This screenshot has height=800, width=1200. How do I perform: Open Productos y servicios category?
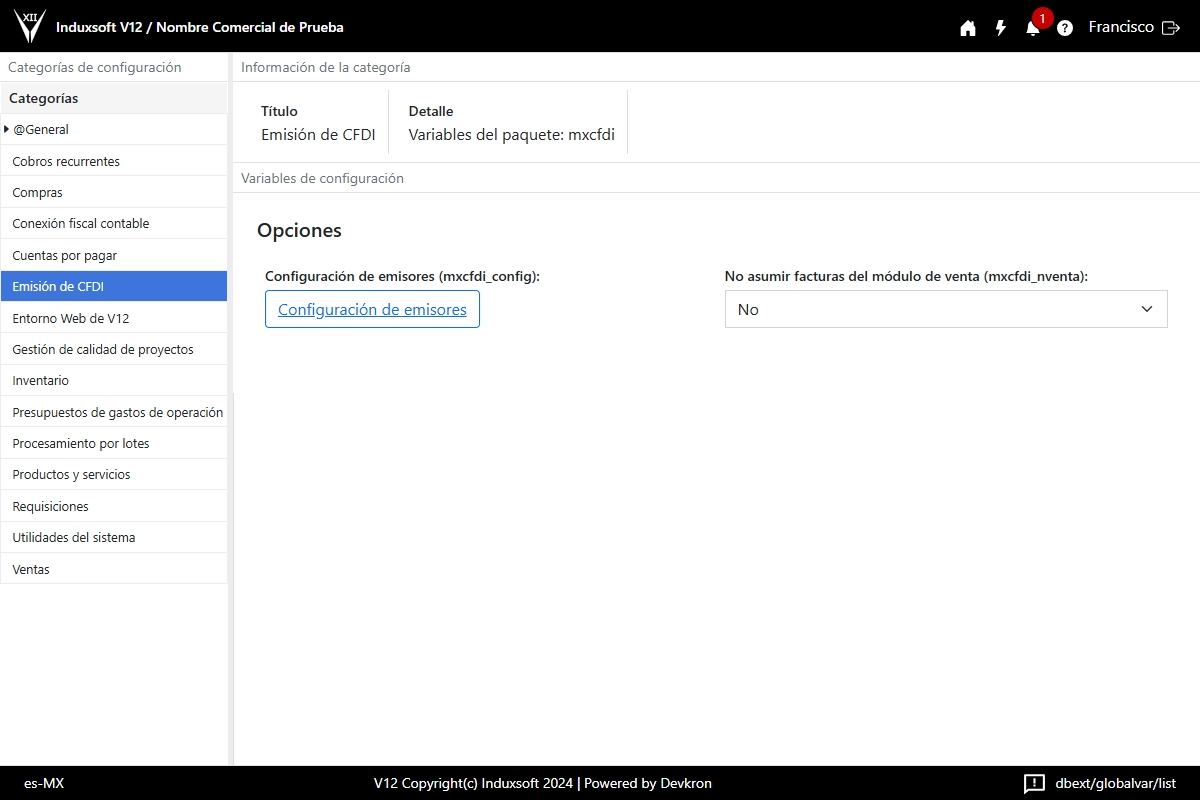71,474
